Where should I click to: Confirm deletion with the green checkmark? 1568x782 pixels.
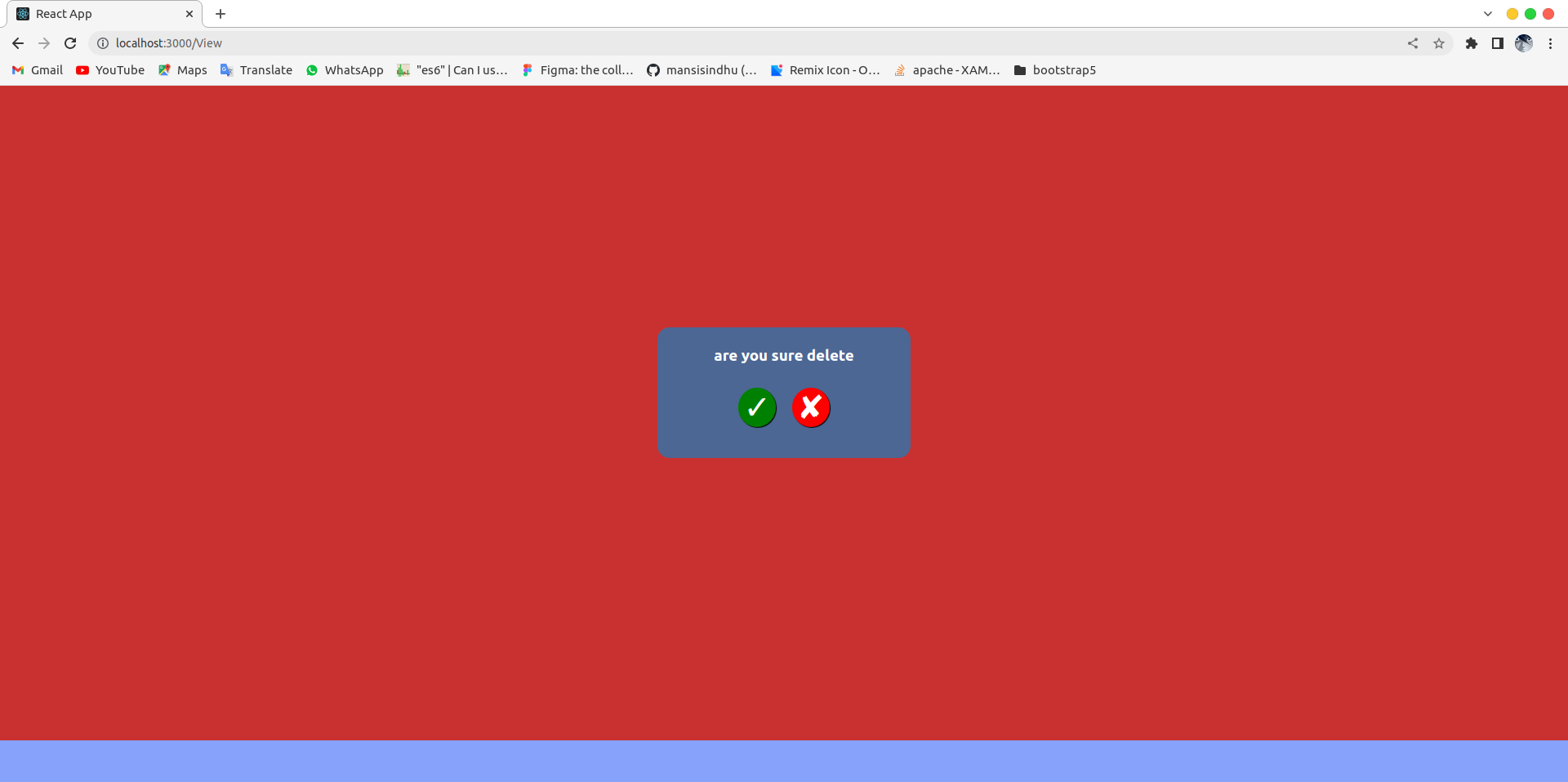point(756,408)
